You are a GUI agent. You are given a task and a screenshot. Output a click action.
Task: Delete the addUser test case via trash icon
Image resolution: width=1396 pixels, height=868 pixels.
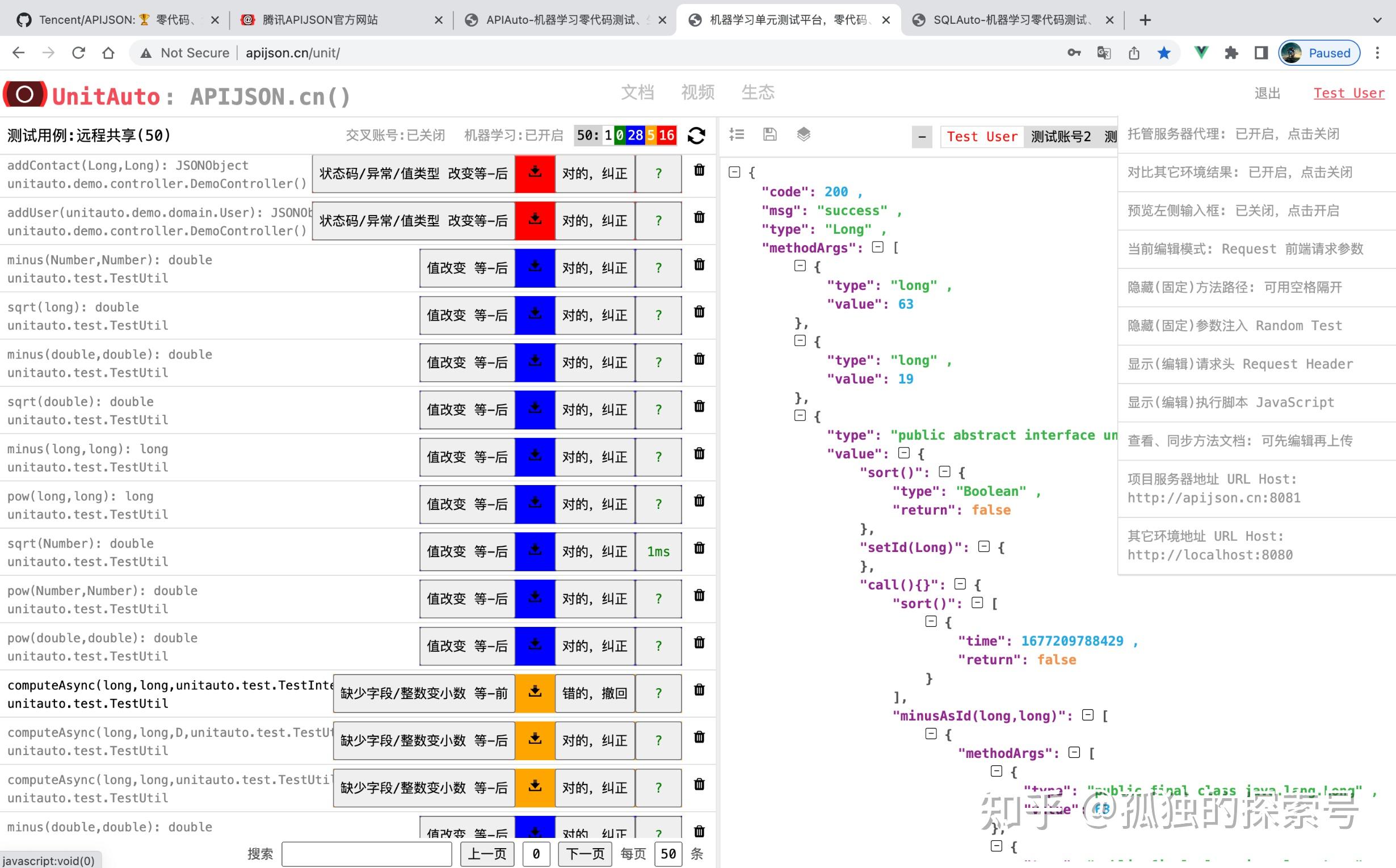(699, 217)
